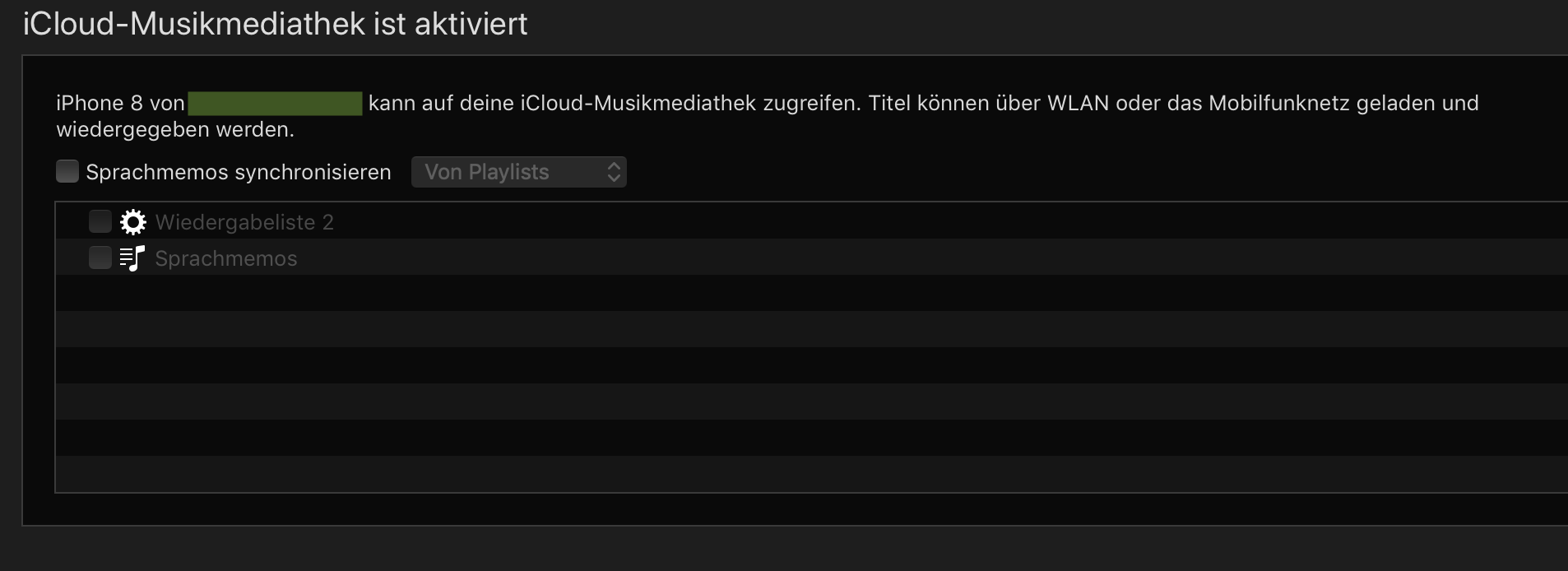Click the Sprachmemos synchronisieren label text
Screen dimensions: 1568x571
pos(239,172)
